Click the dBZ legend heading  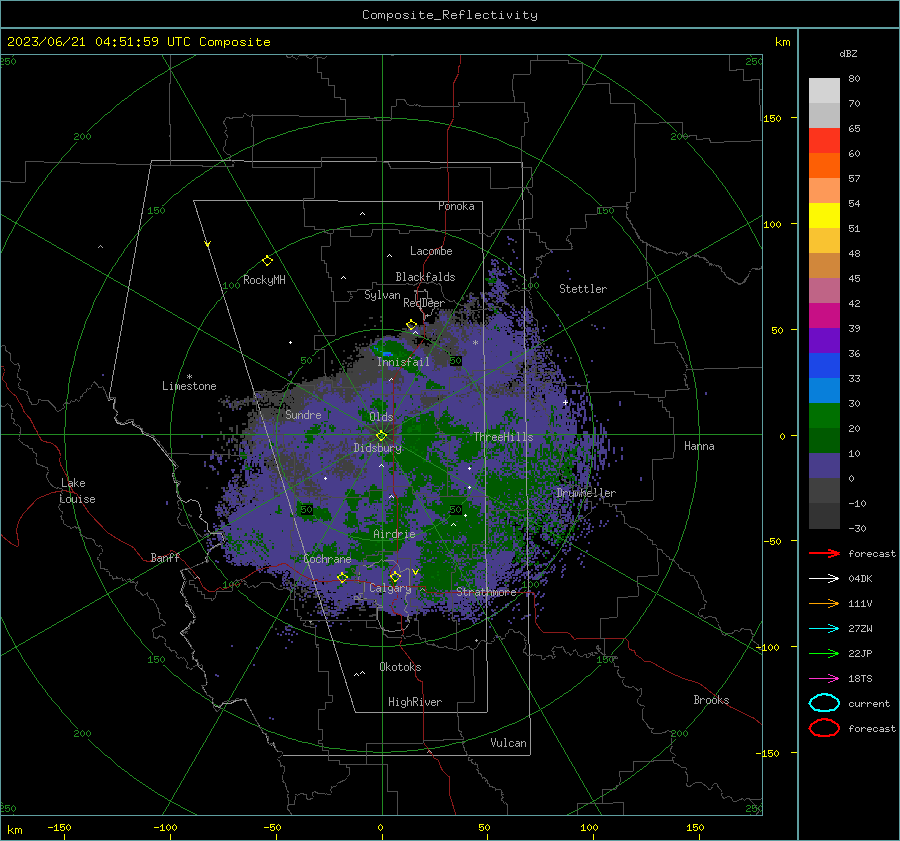point(848,53)
